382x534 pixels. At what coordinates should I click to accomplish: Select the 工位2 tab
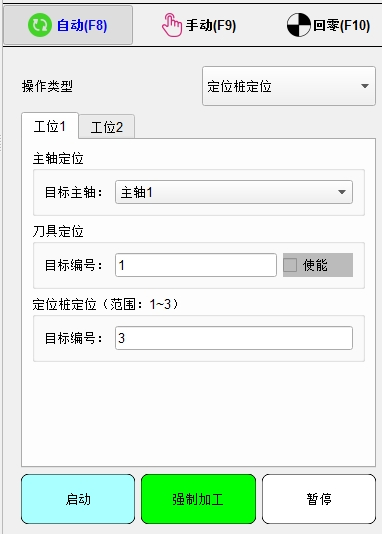point(107,127)
